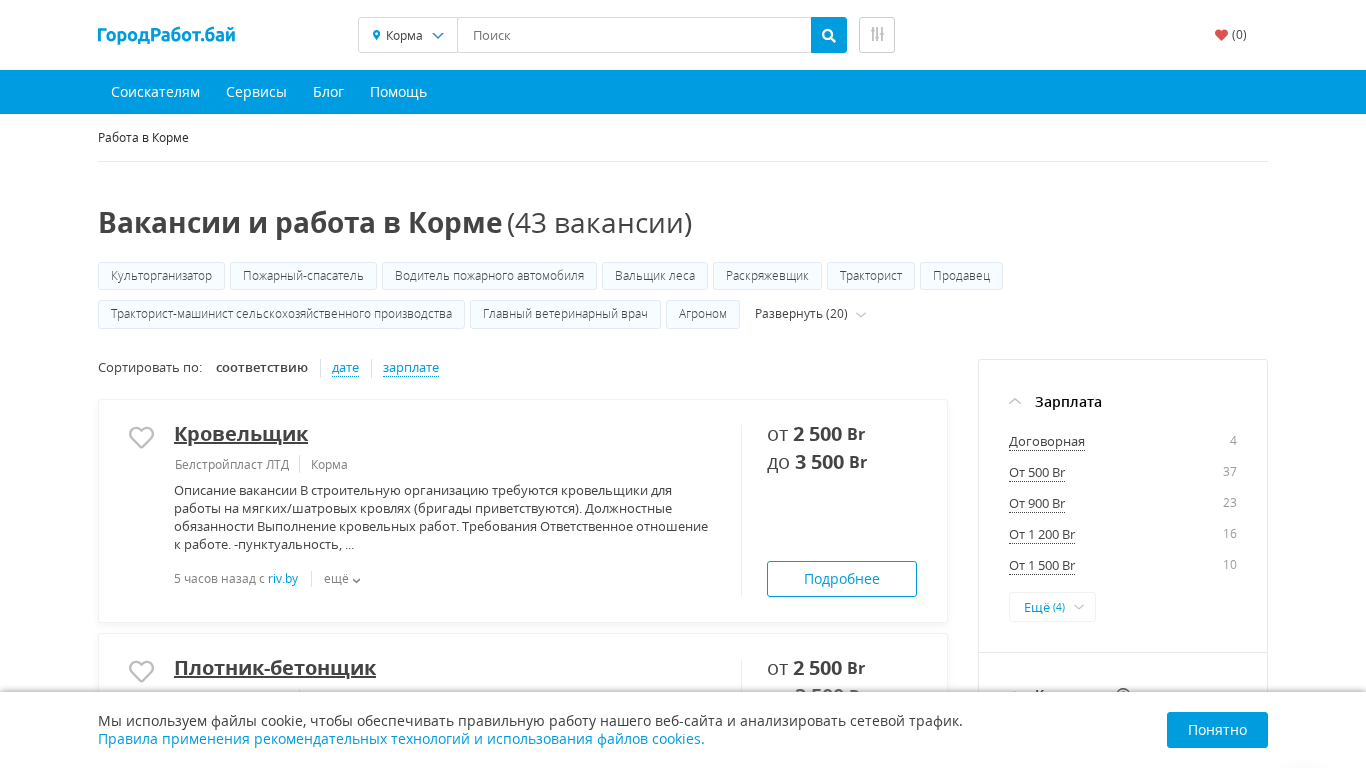Select Водитель пожарного автомобиля tag

coord(490,276)
